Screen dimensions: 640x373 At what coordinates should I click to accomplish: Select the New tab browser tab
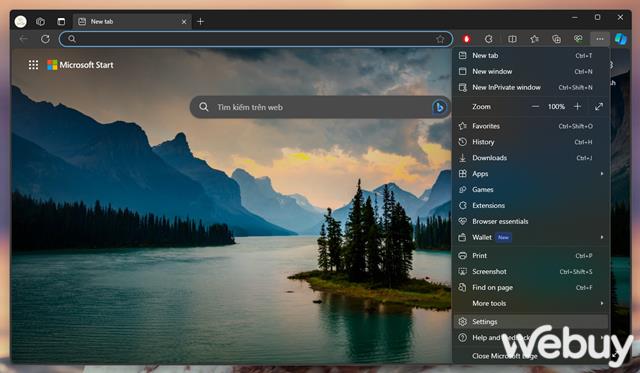132,22
